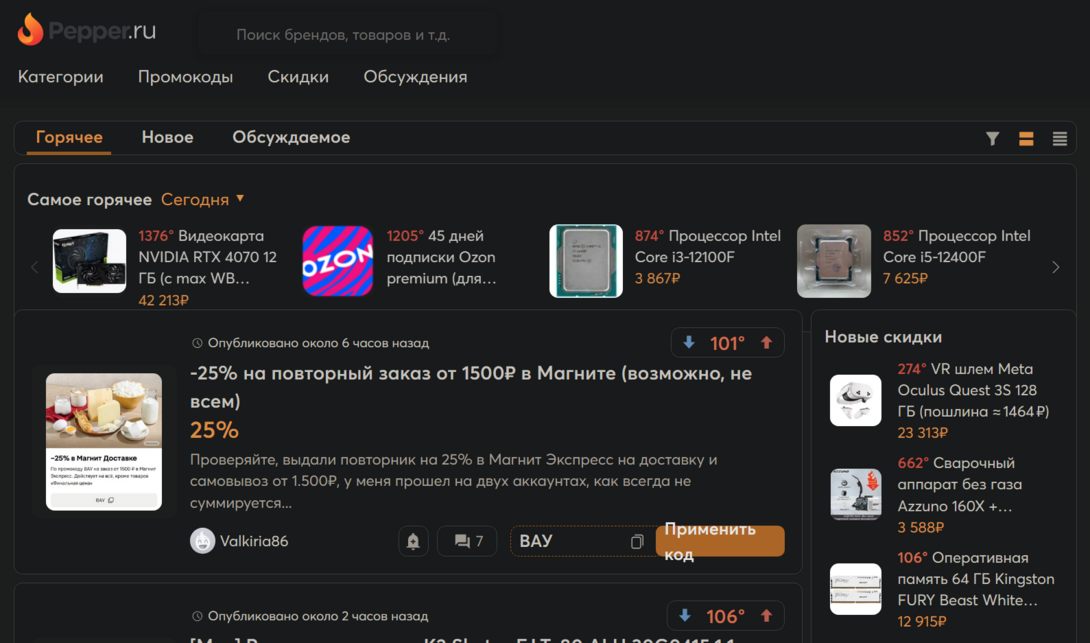1090x643 pixels.
Task: Select the Горячее tab
Action: [69, 138]
